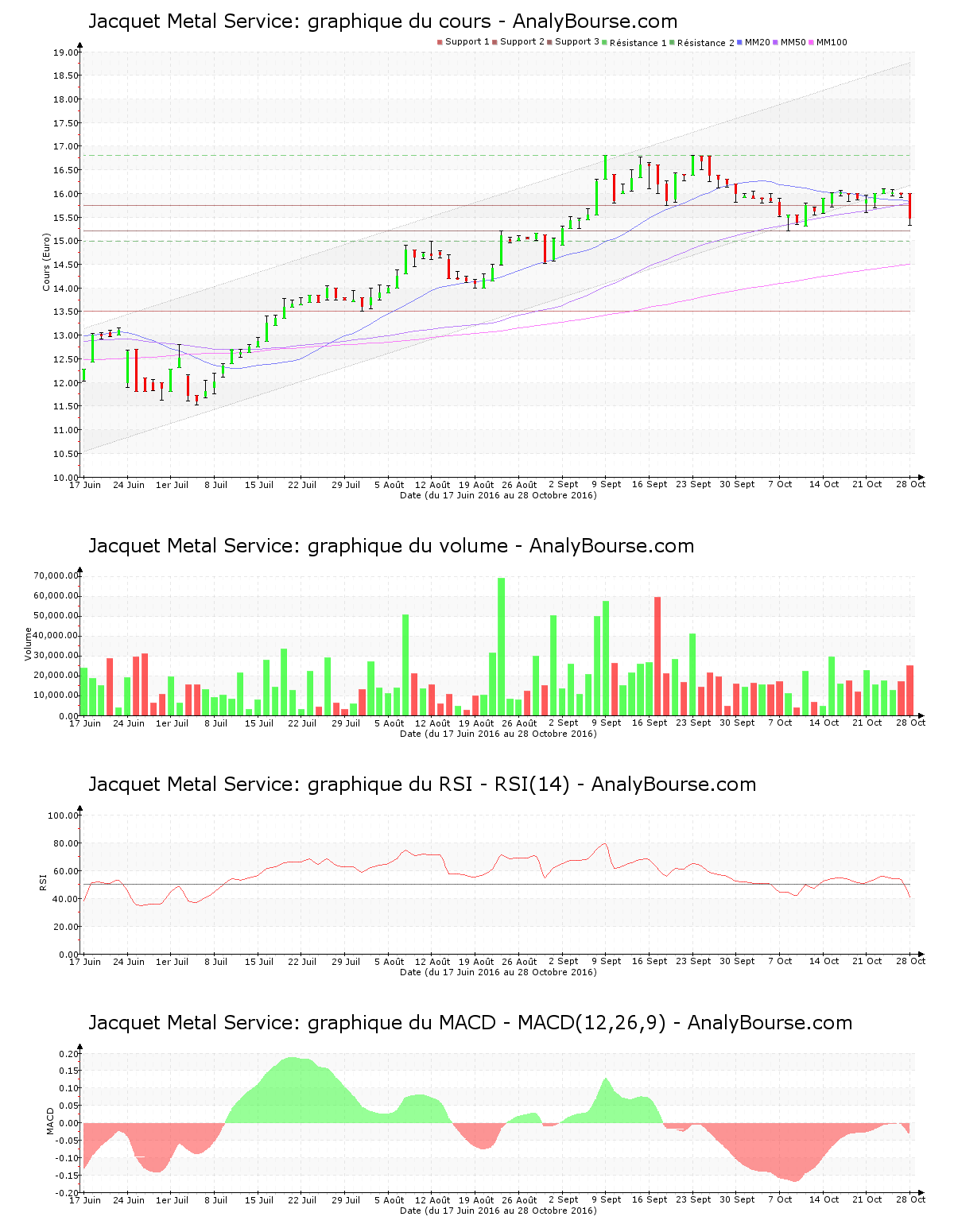Click the 'graphique du cours' chart title
The width and height of the screenshot is (954, 1232).
pyautogui.click(x=382, y=21)
